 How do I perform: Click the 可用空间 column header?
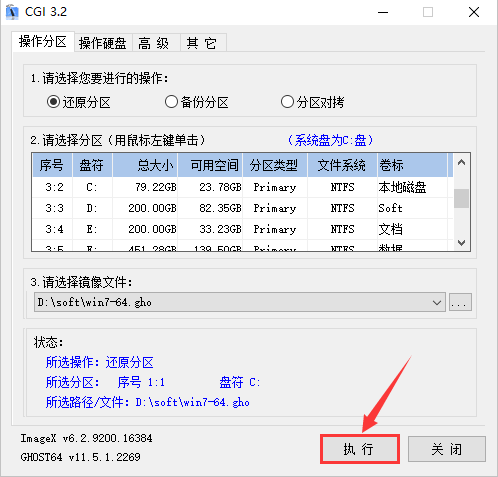(x=210, y=165)
